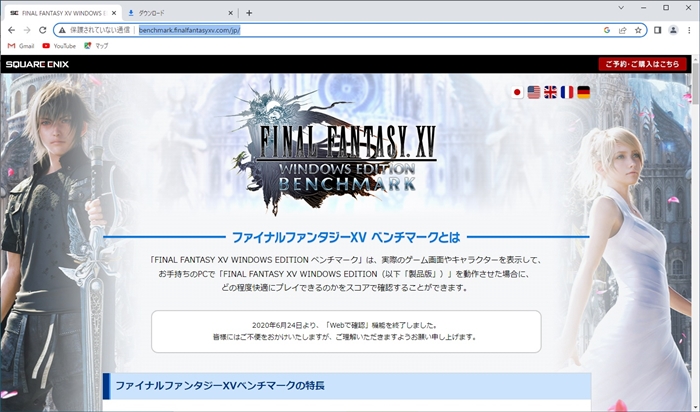Open the browser side panel
Image resolution: width=700 pixels, height=412 pixels.
pos(657,30)
